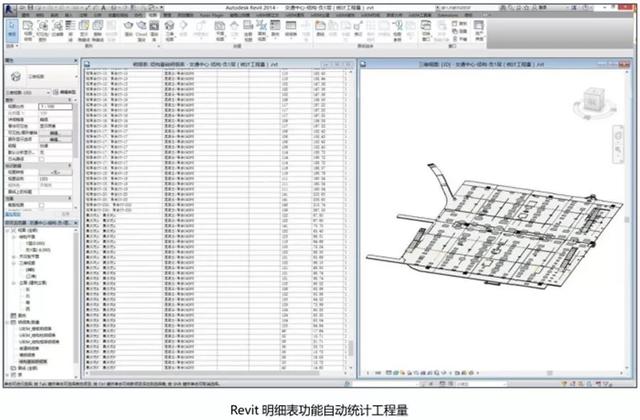Toggle the crop path checkbox in Properties
Viewport: 640px width, 420px height.
click(42, 159)
